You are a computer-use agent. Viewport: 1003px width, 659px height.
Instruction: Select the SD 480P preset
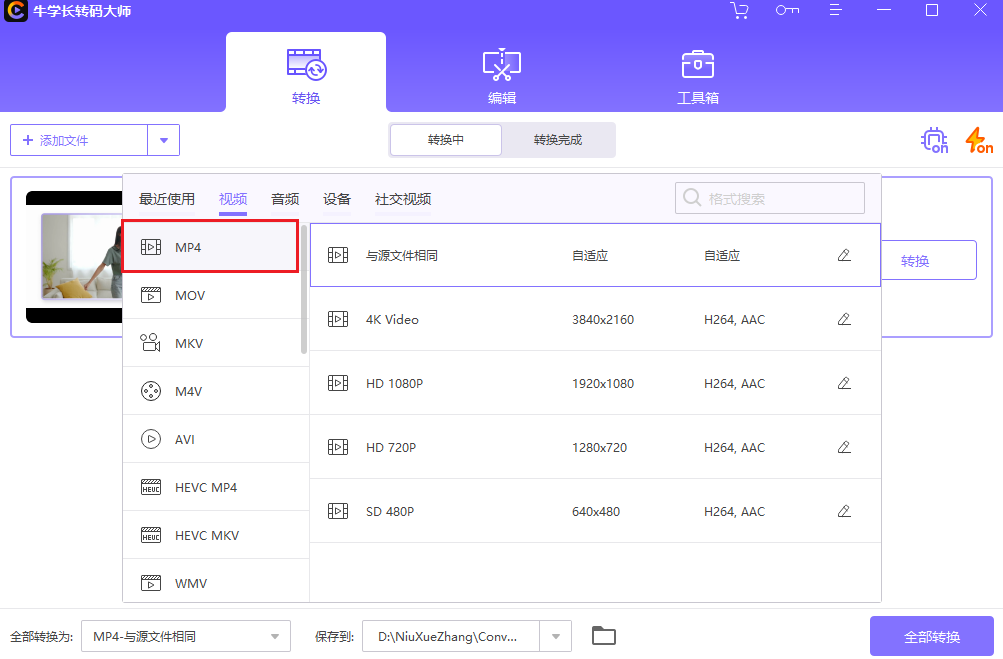(595, 511)
